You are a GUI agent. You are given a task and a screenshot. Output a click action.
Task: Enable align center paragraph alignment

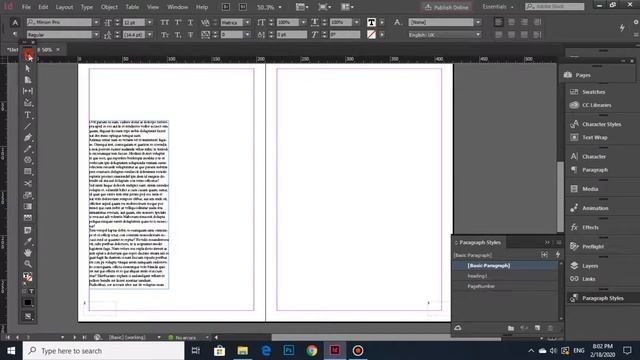point(511,22)
